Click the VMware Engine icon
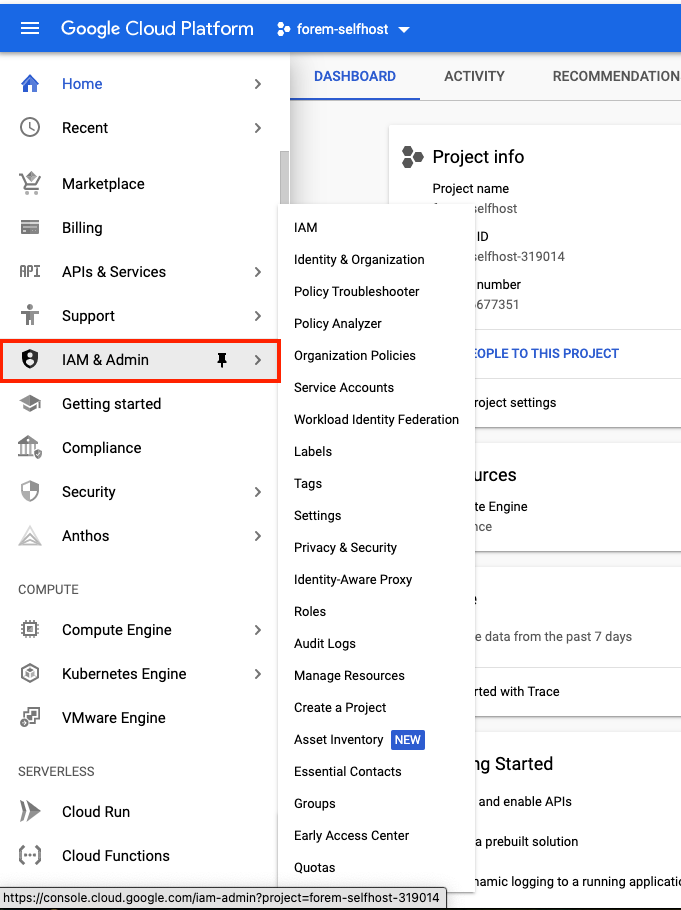 (x=30, y=718)
